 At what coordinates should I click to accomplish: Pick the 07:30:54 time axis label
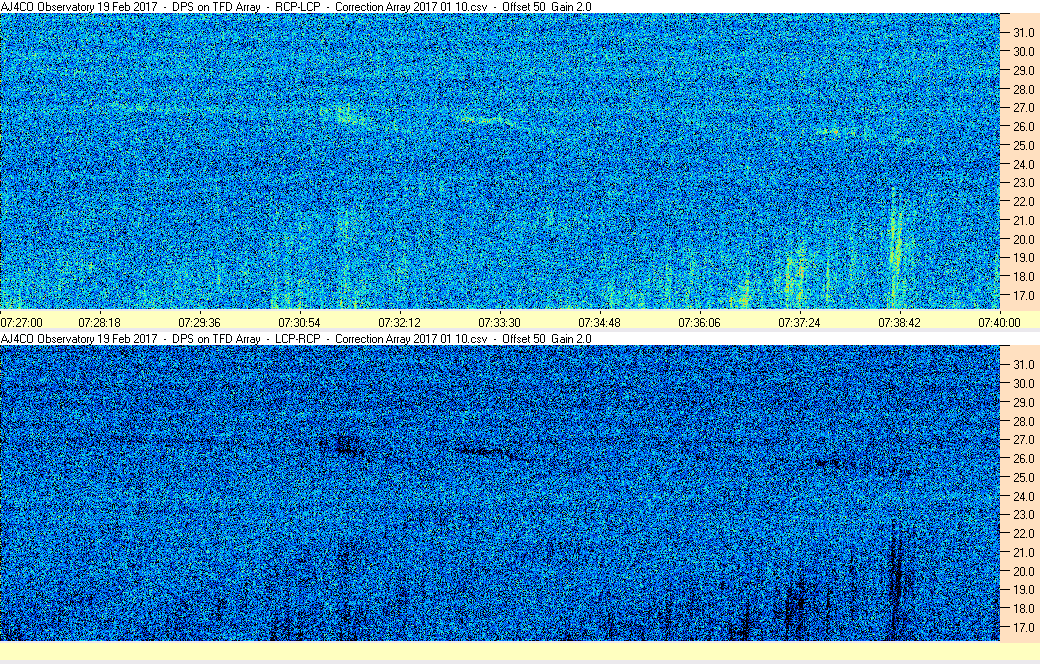pyautogui.click(x=299, y=323)
